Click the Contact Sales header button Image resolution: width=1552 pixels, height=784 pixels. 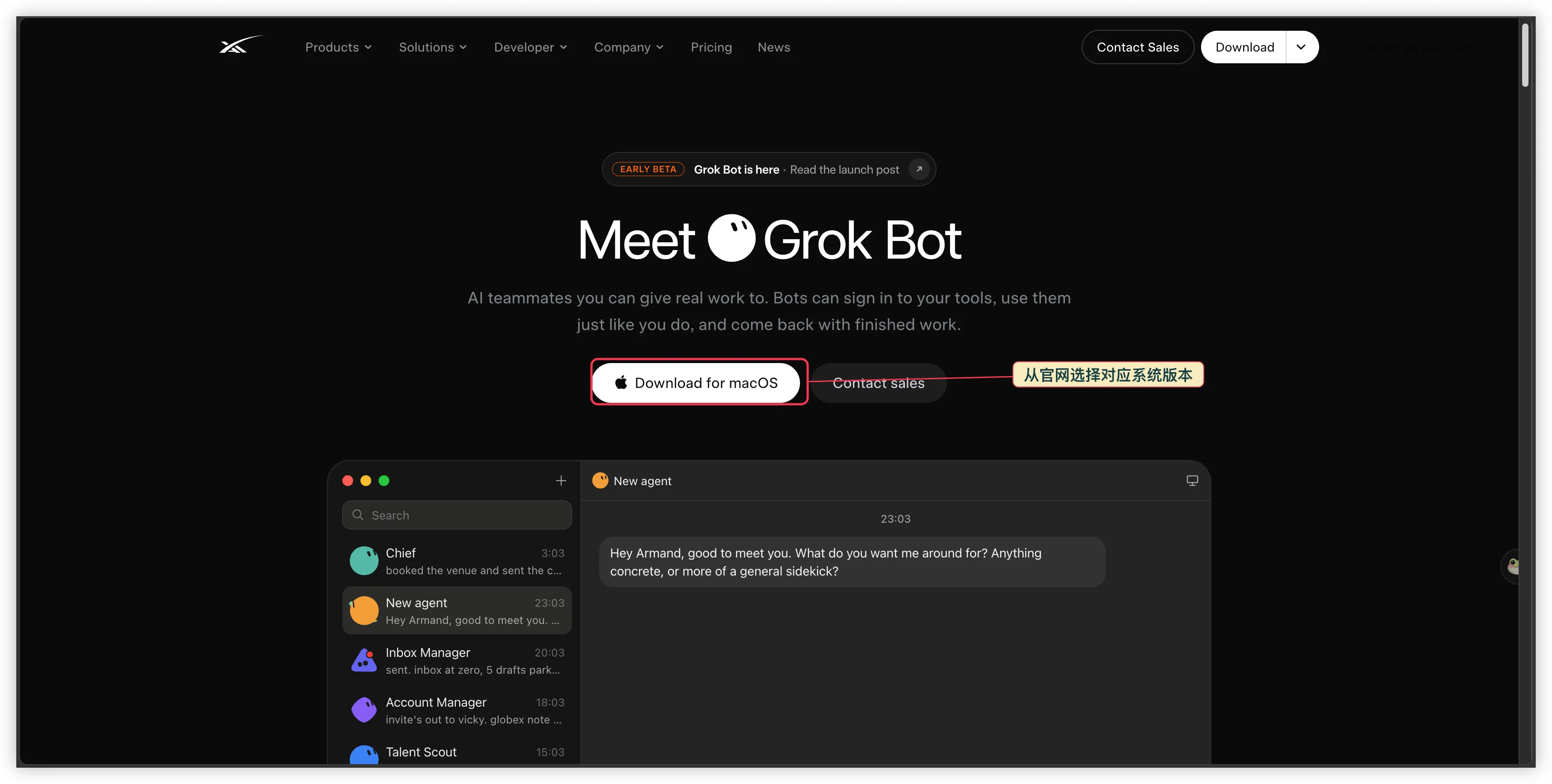click(1137, 47)
